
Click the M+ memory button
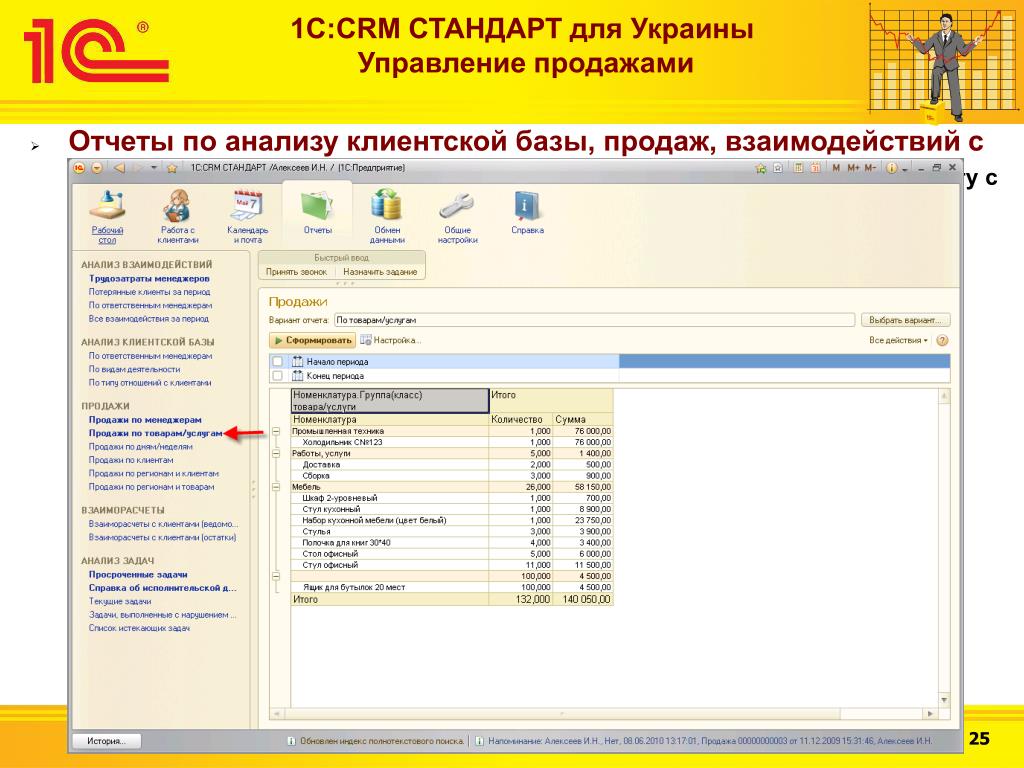[853, 168]
